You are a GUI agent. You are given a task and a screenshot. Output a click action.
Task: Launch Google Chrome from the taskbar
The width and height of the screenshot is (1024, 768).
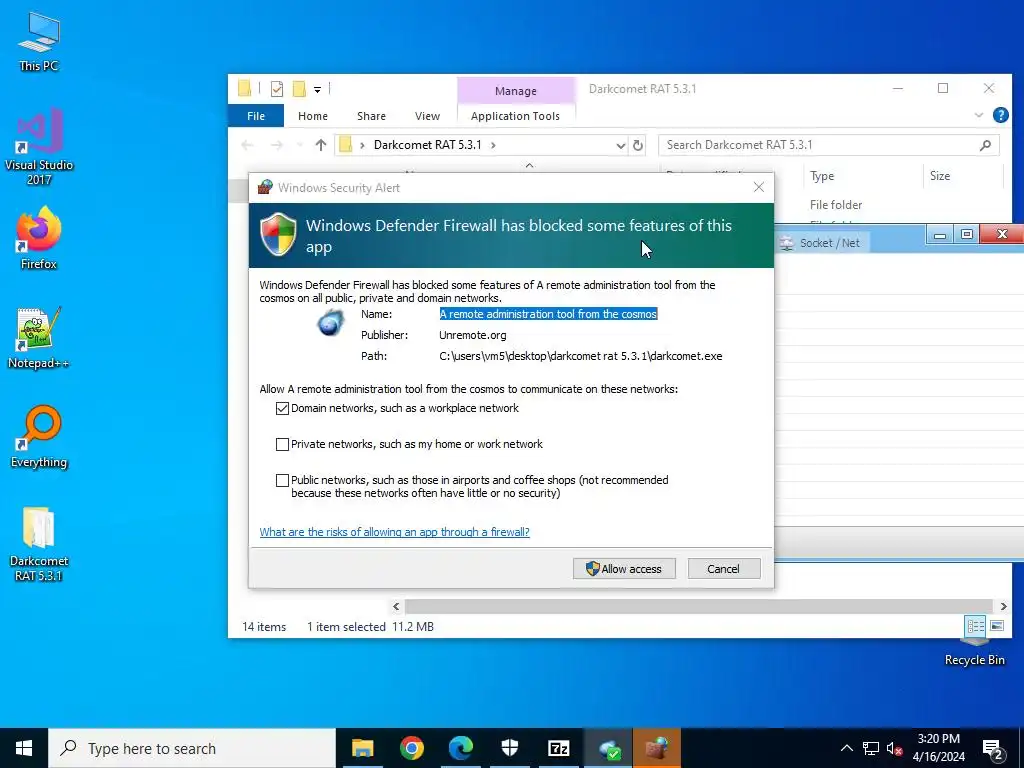[411, 748]
